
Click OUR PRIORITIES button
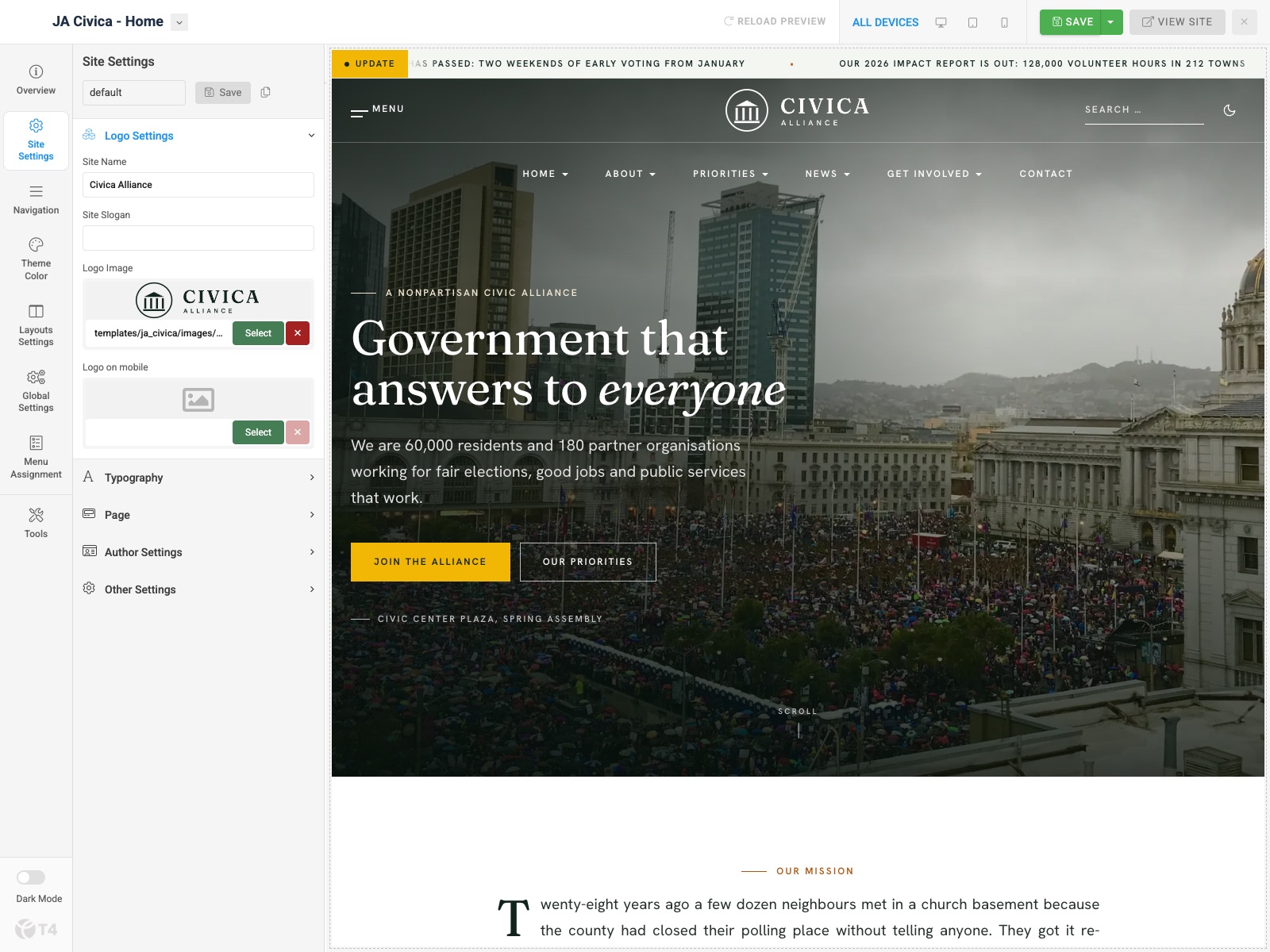[x=588, y=562]
